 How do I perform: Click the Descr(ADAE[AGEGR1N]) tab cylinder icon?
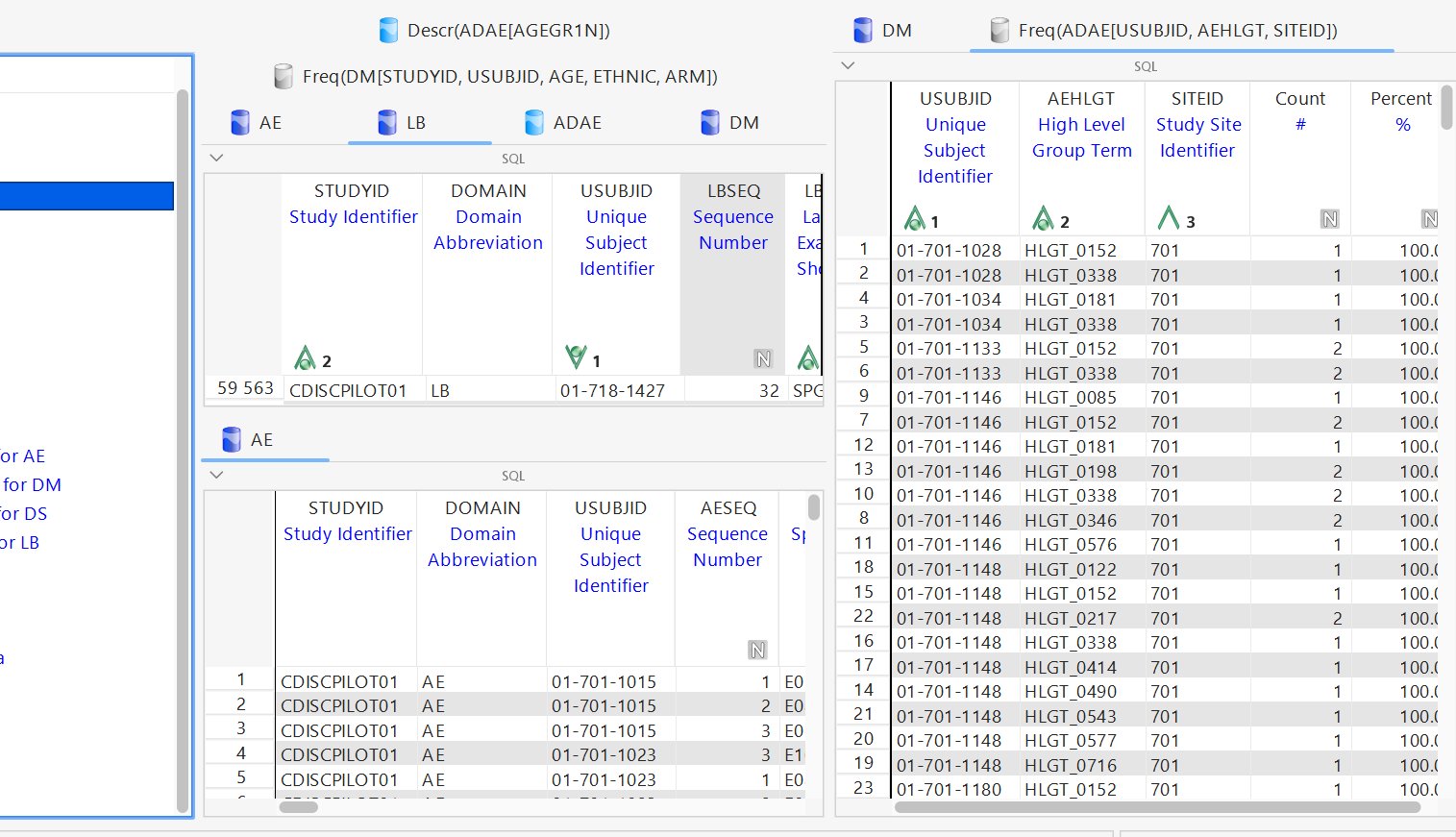click(388, 31)
